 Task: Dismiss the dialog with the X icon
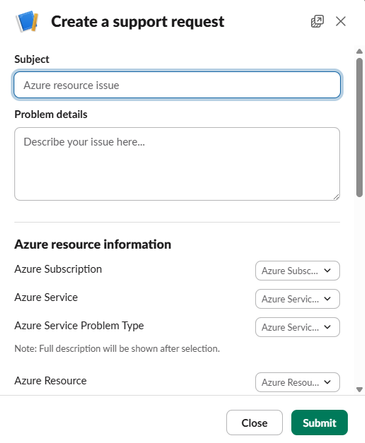341,22
